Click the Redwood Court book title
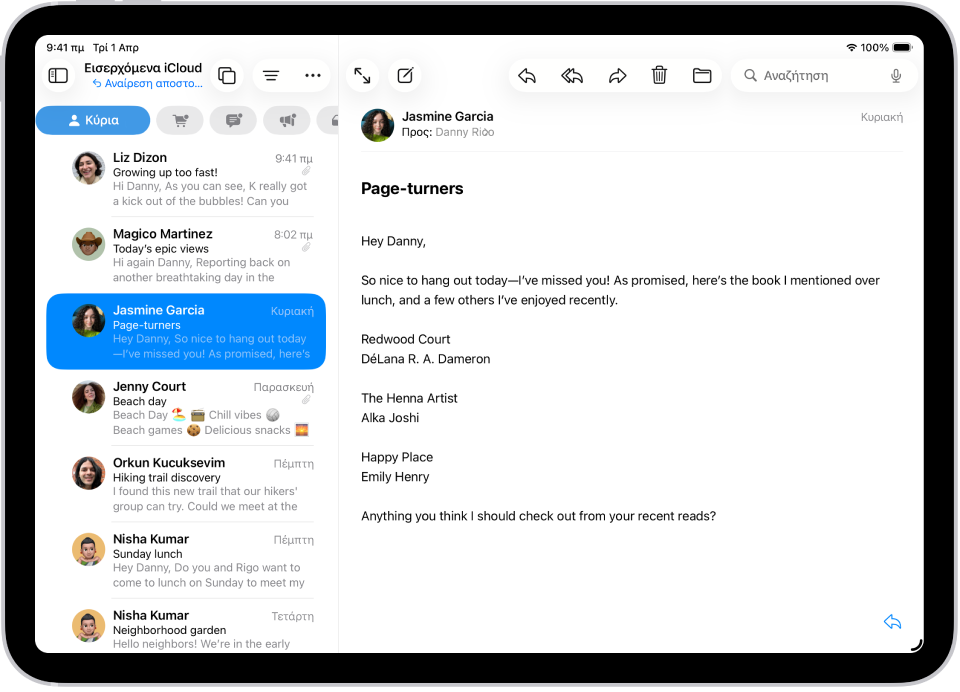 405,339
